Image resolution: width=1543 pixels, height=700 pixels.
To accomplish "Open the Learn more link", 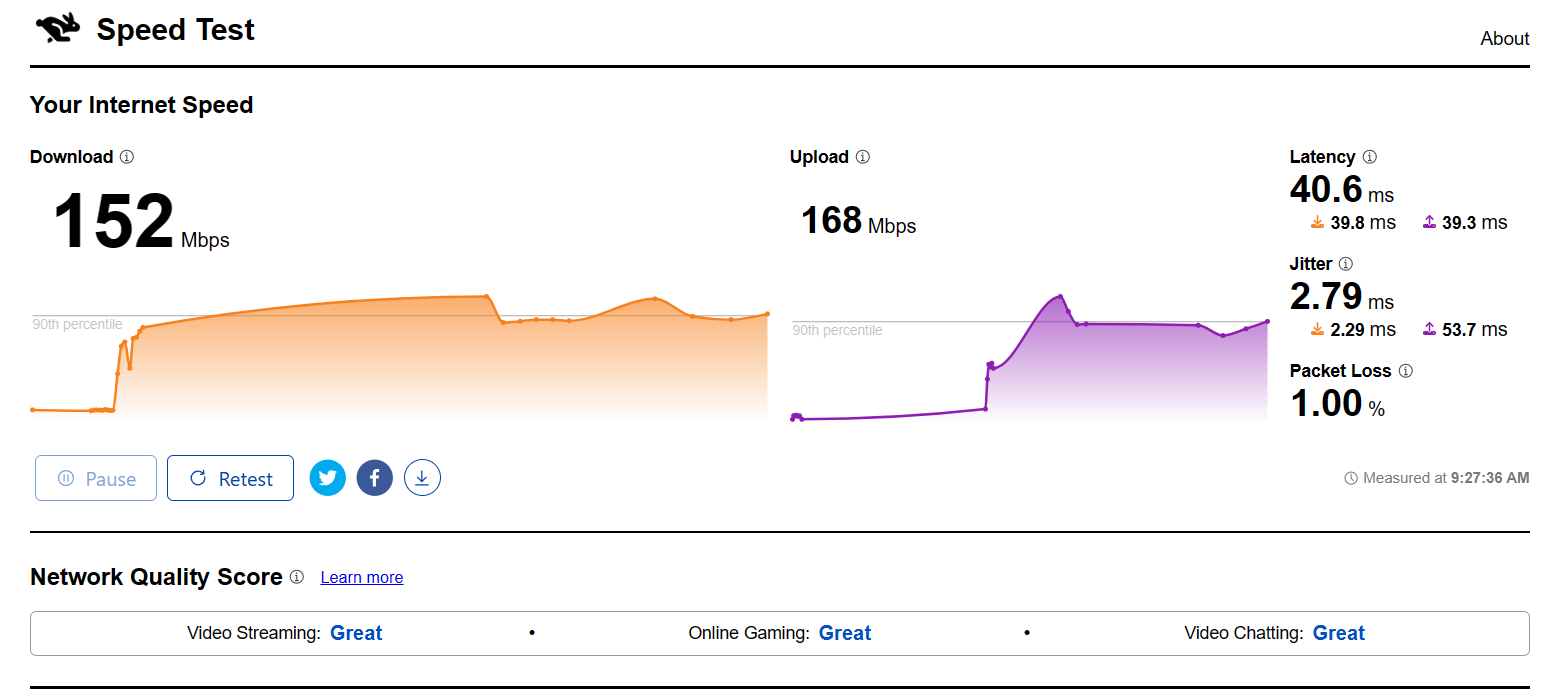I will click(362, 578).
